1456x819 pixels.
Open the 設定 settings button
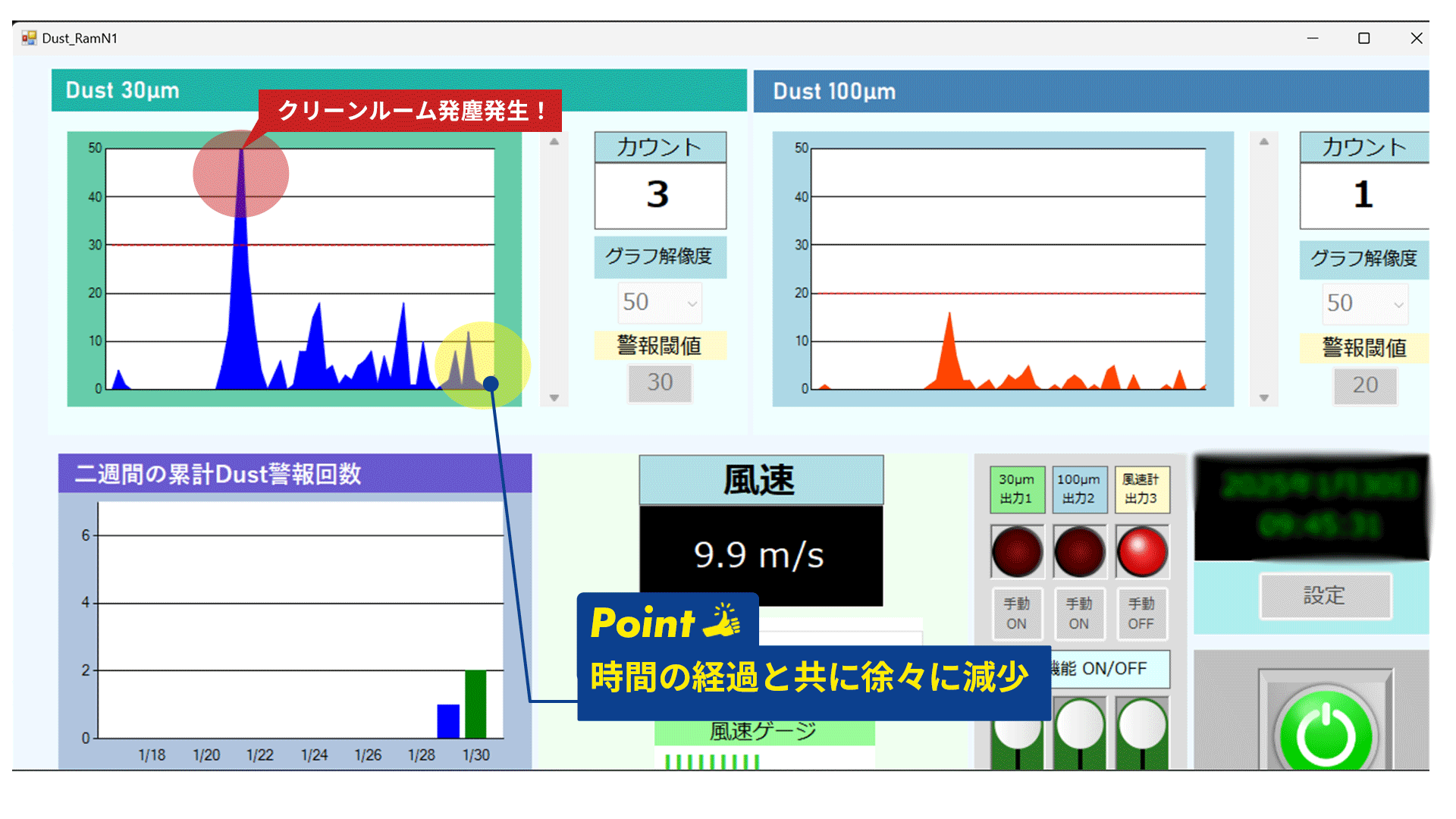point(1325,596)
